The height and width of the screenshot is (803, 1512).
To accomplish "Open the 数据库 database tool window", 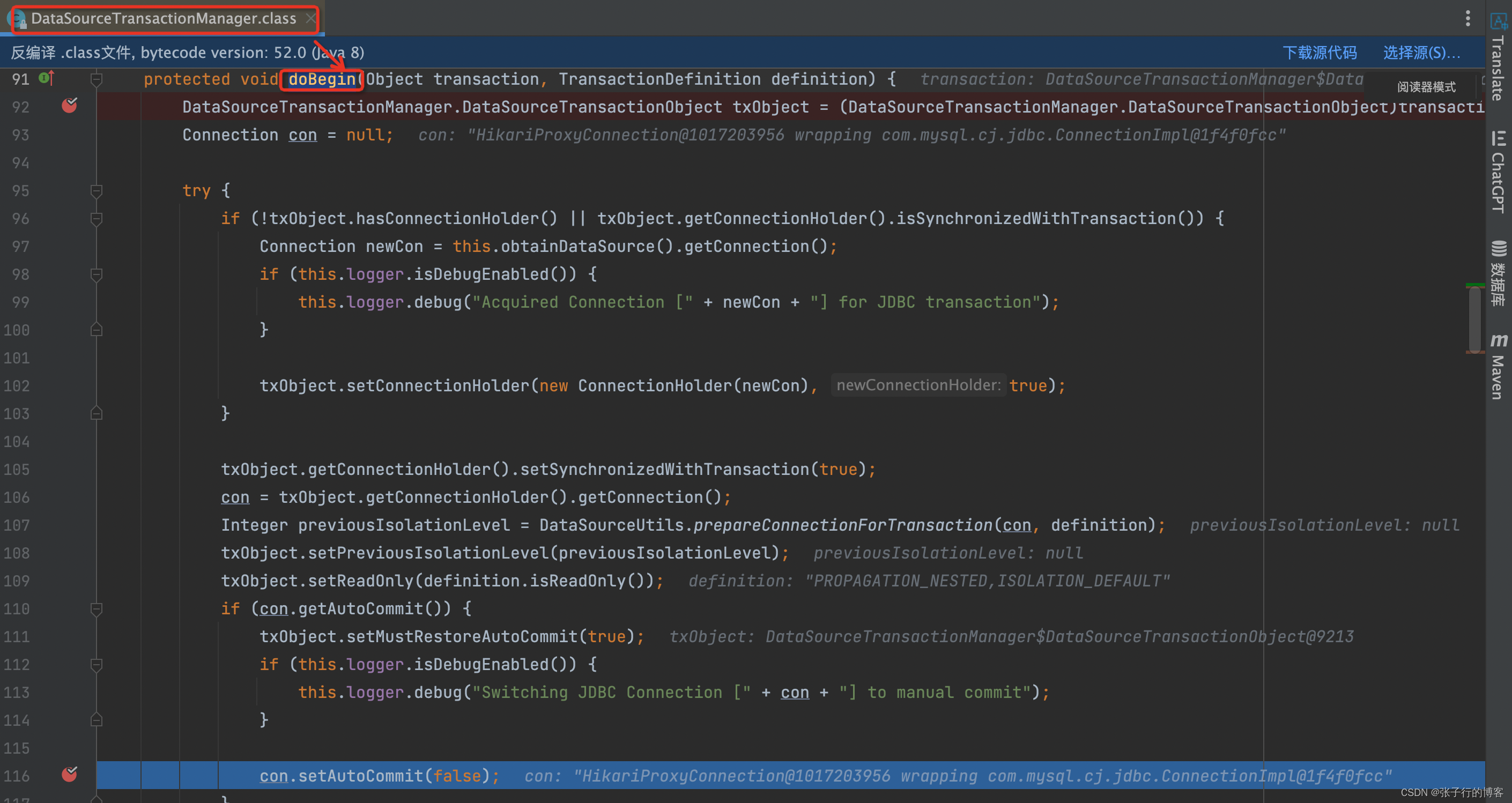I will [x=1499, y=273].
